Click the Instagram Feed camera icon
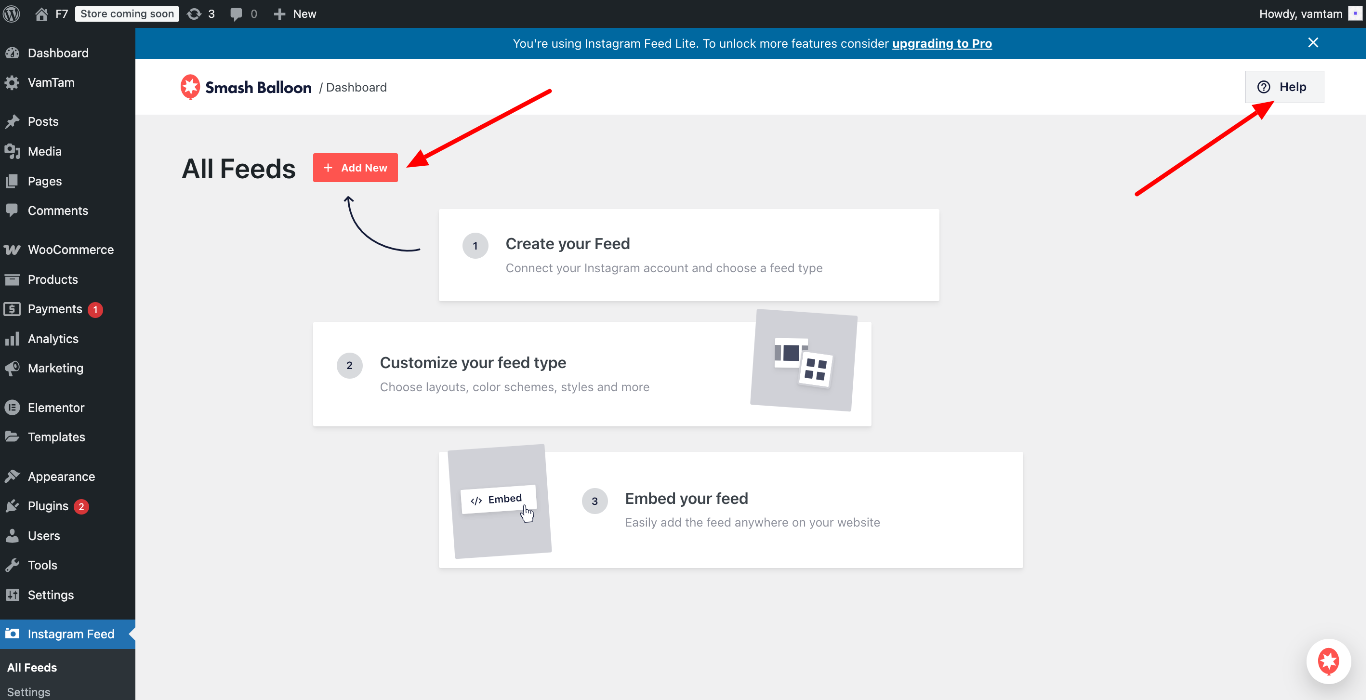The height and width of the screenshot is (700, 1366). pos(12,634)
